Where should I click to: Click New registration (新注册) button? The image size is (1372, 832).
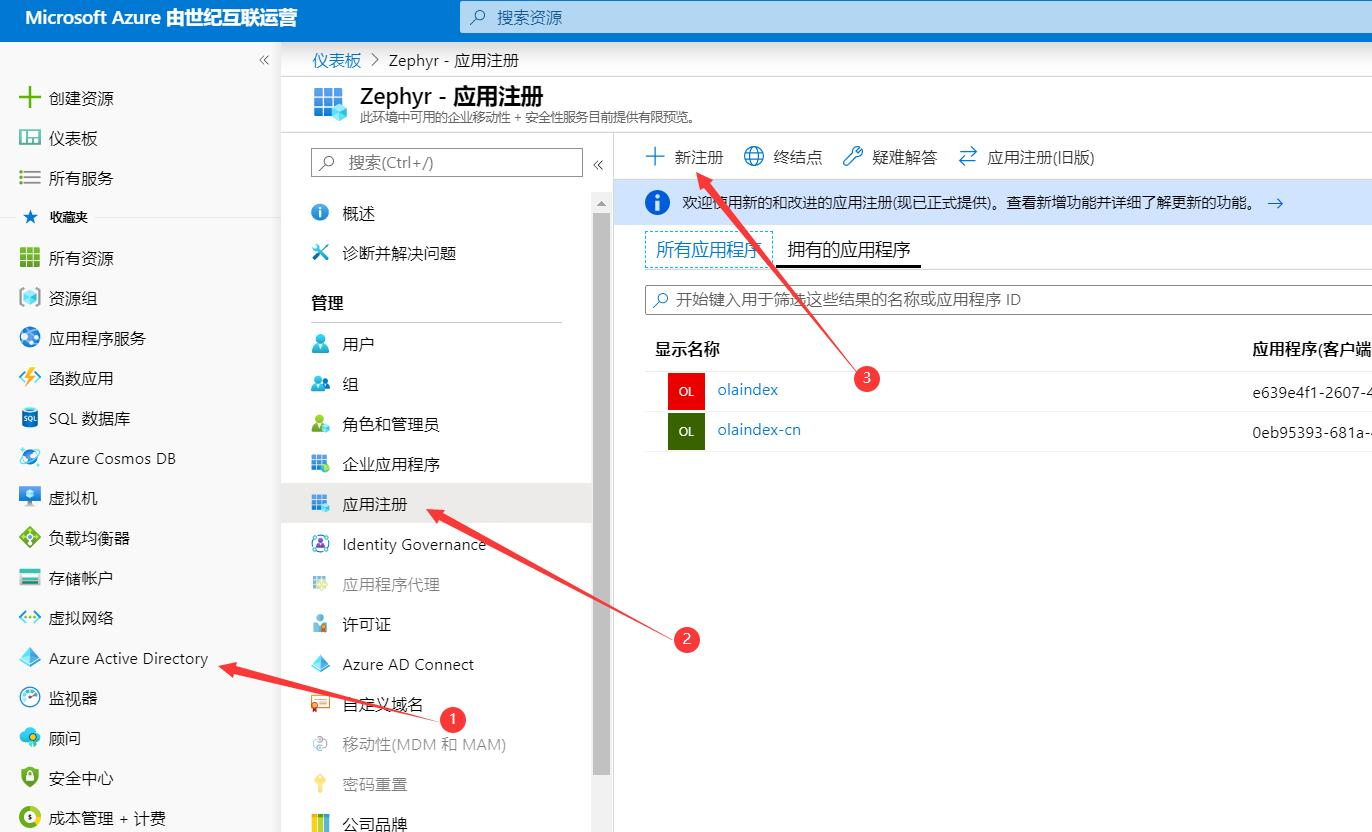coord(684,157)
